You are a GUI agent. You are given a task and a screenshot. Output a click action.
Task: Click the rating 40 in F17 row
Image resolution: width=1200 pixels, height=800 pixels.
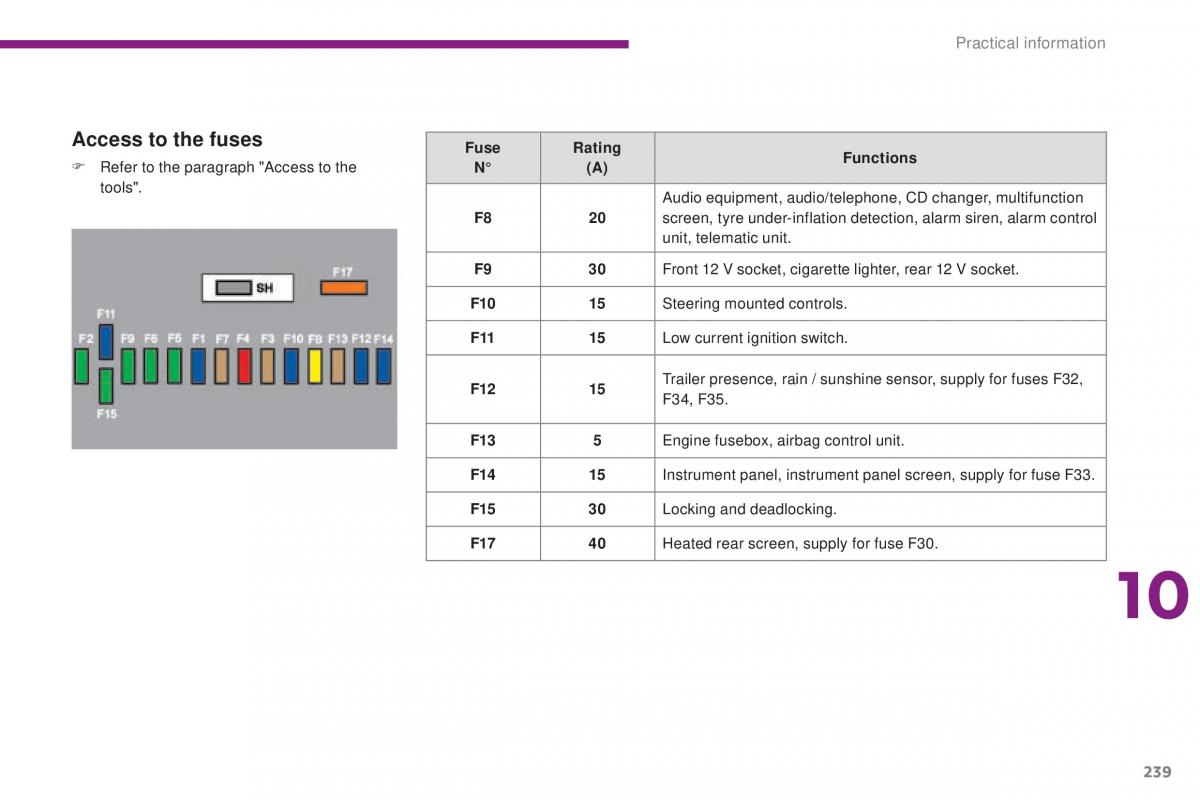click(597, 544)
